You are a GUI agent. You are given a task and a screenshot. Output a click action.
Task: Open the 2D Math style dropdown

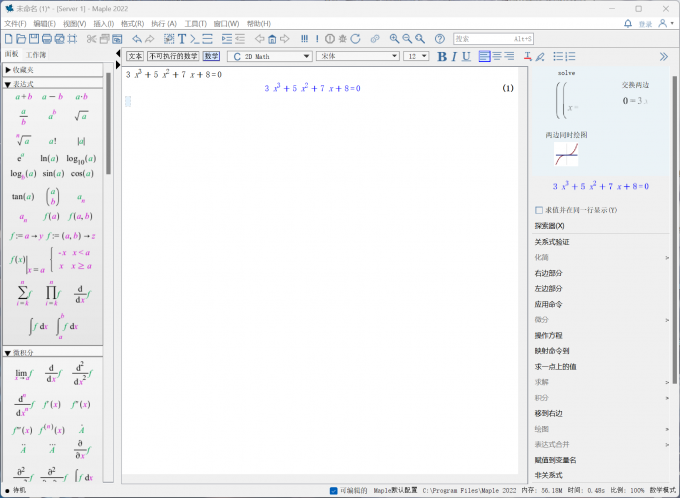270,57
